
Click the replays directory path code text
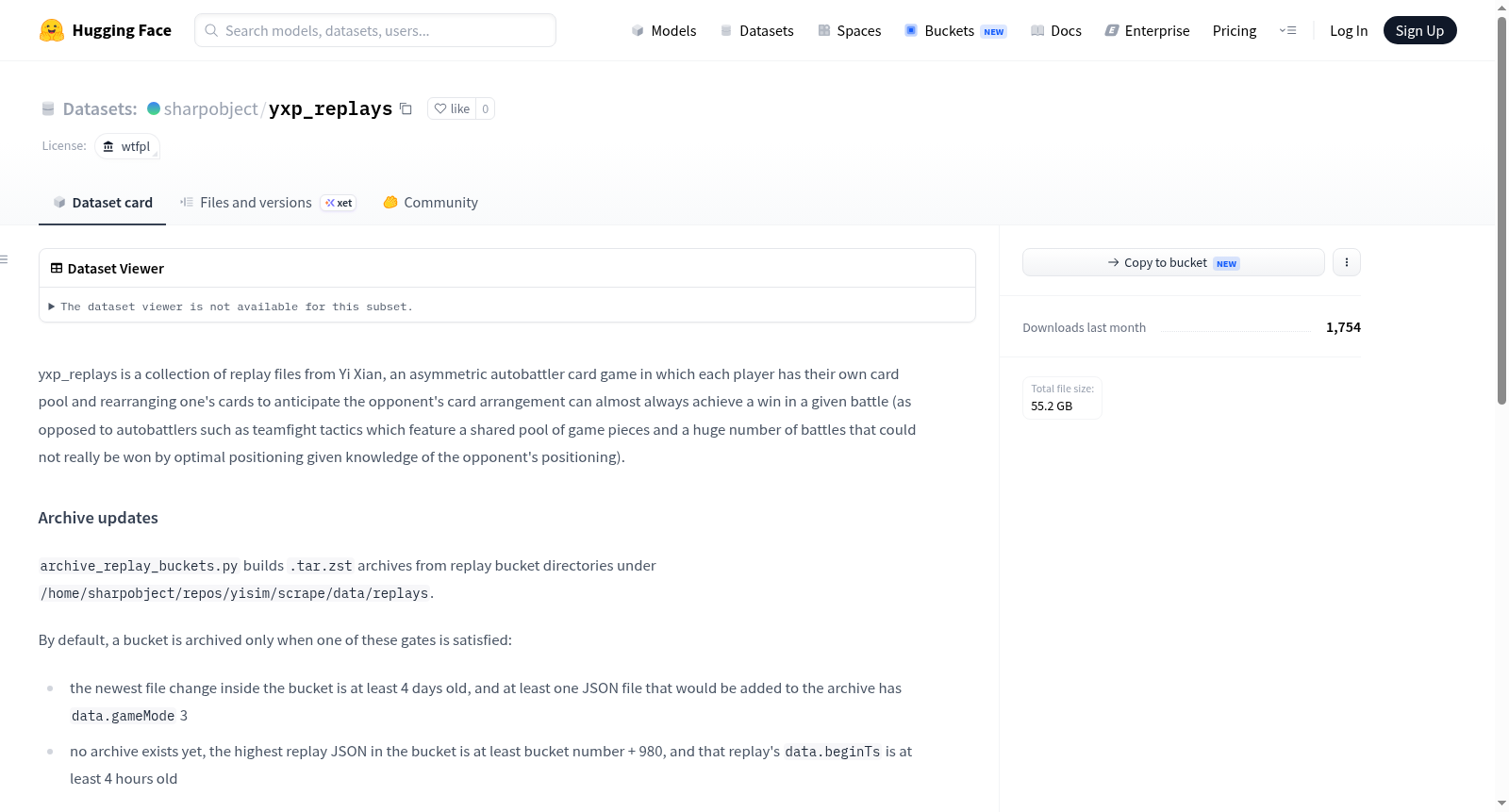point(234,593)
